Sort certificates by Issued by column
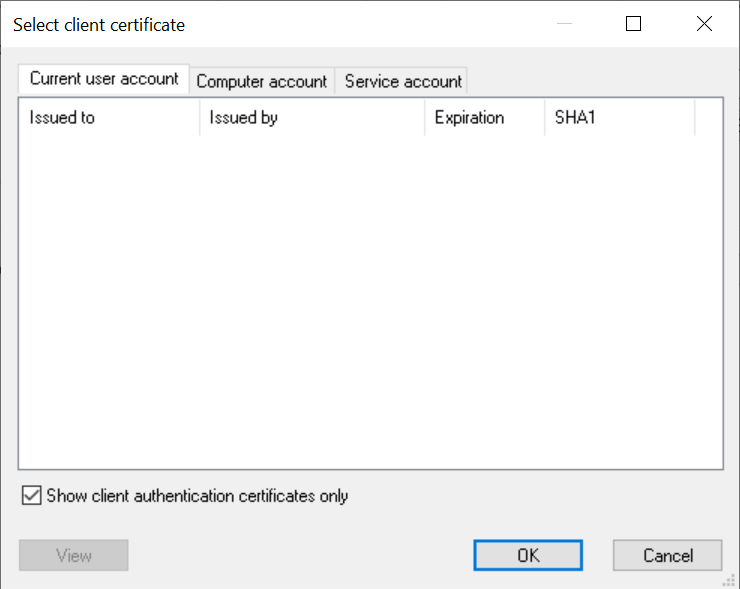Image resolution: width=740 pixels, height=589 pixels. [311, 117]
